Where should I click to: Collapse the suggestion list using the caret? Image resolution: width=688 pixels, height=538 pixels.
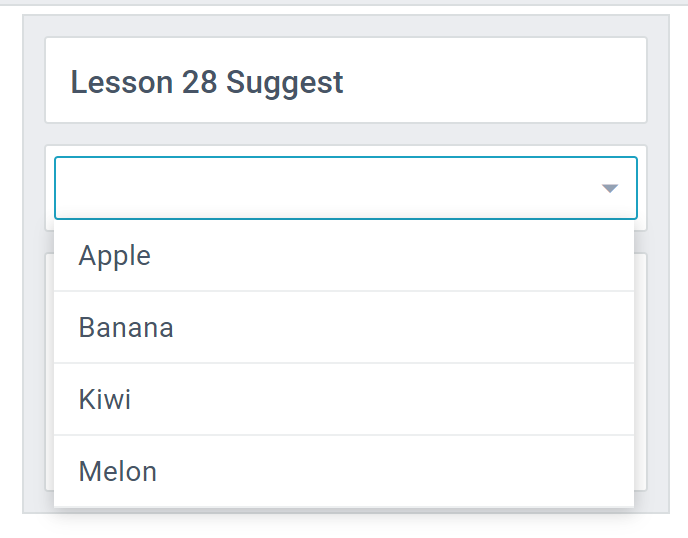(610, 188)
